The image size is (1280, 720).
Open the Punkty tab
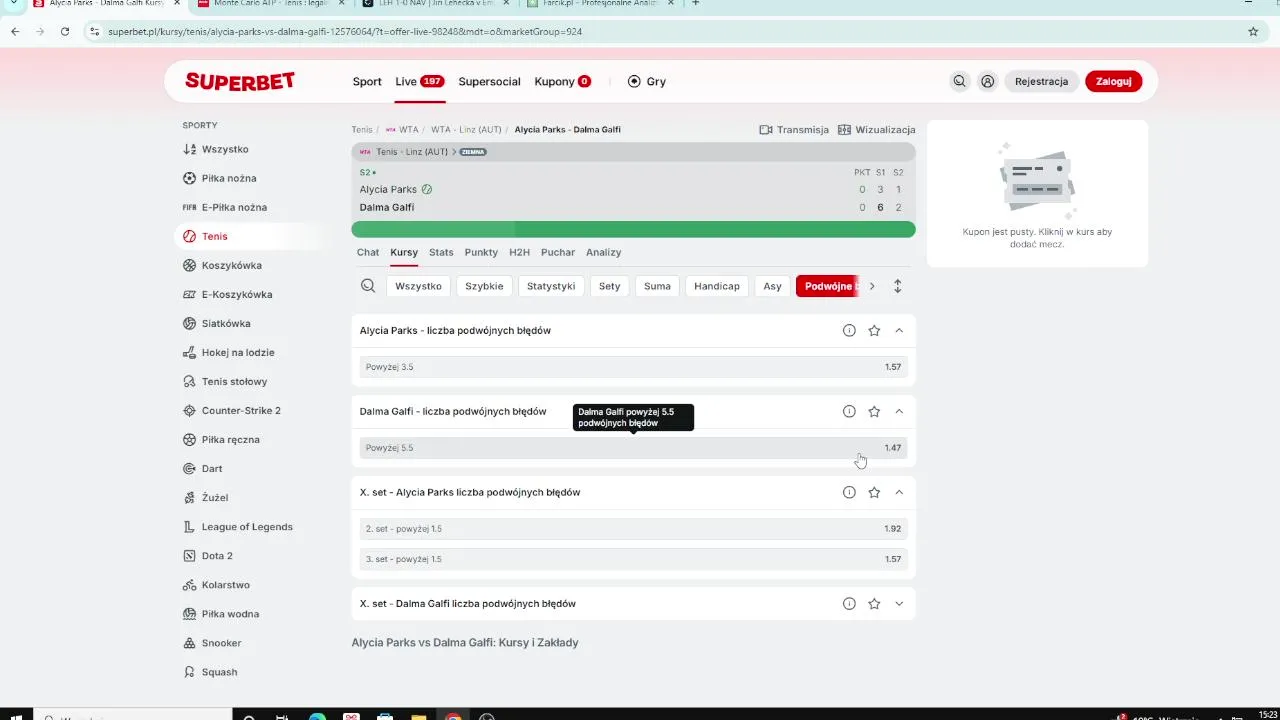point(481,252)
